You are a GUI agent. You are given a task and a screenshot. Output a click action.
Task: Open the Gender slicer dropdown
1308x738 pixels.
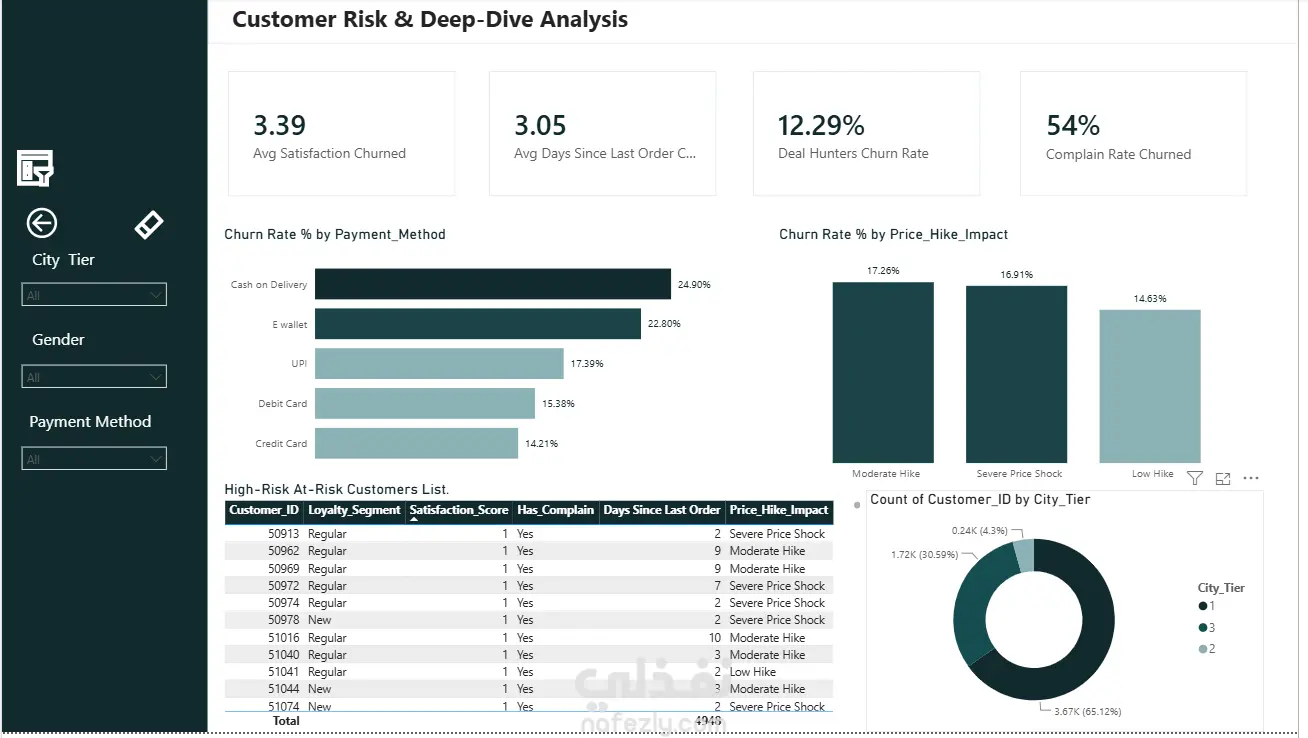[x=94, y=377]
